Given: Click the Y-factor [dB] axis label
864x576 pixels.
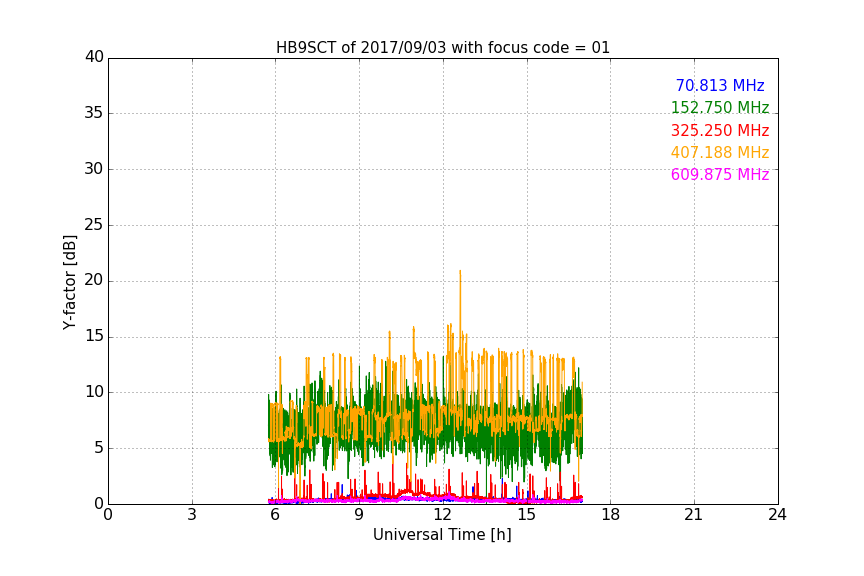Looking at the screenshot, I should pyautogui.click(x=69, y=282).
